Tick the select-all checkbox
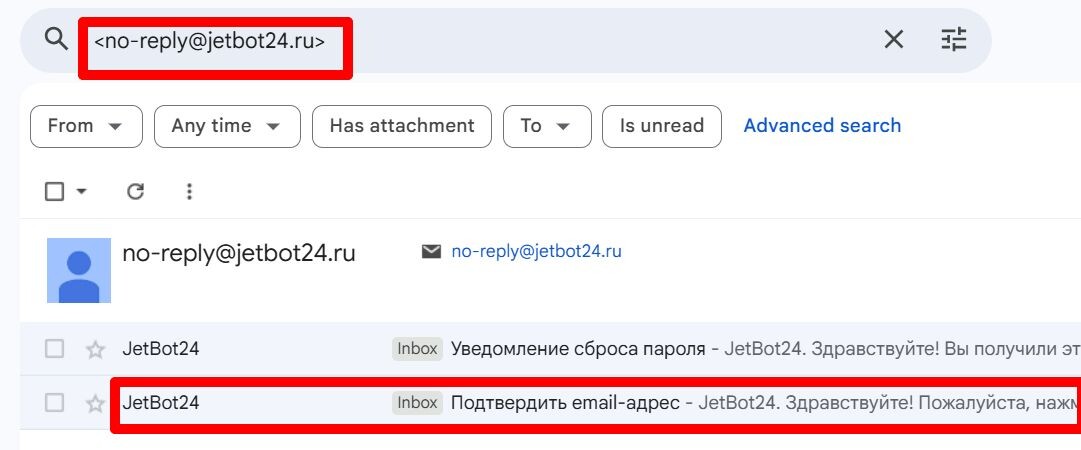Viewport: 1081px width, 450px height. pyautogui.click(x=55, y=191)
